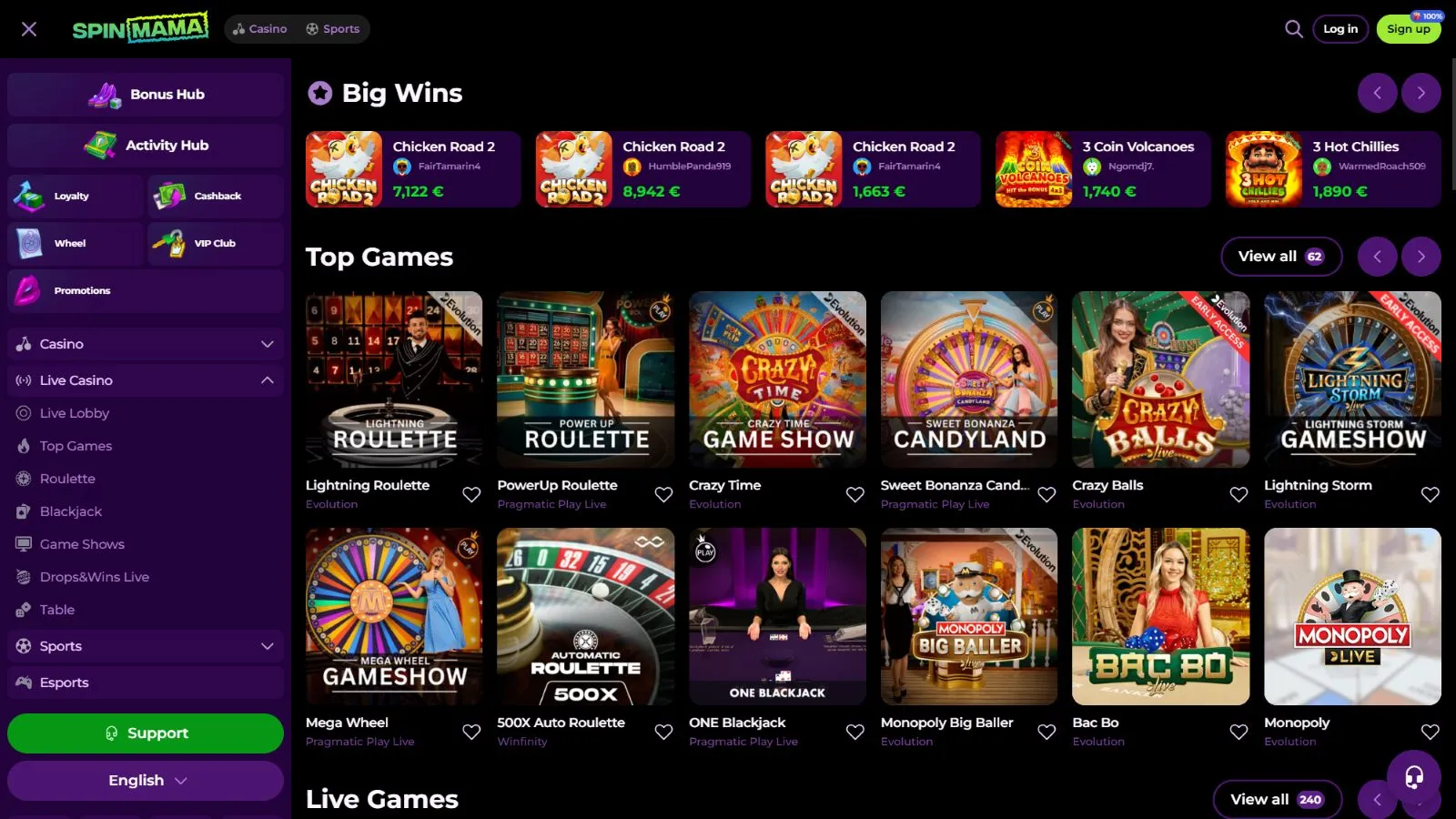Image resolution: width=1456 pixels, height=819 pixels.
Task: Open the English language dropdown
Action: pyautogui.click(x=146, y=781)
